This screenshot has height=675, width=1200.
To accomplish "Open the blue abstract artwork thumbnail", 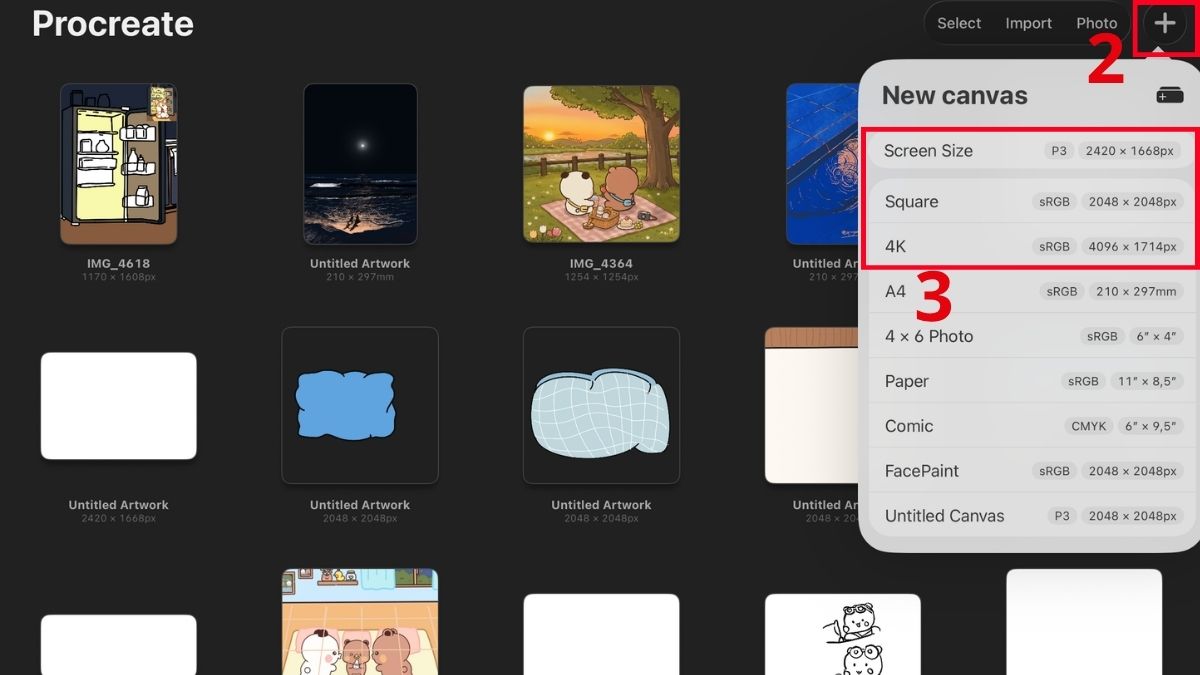I will point(821,164).
